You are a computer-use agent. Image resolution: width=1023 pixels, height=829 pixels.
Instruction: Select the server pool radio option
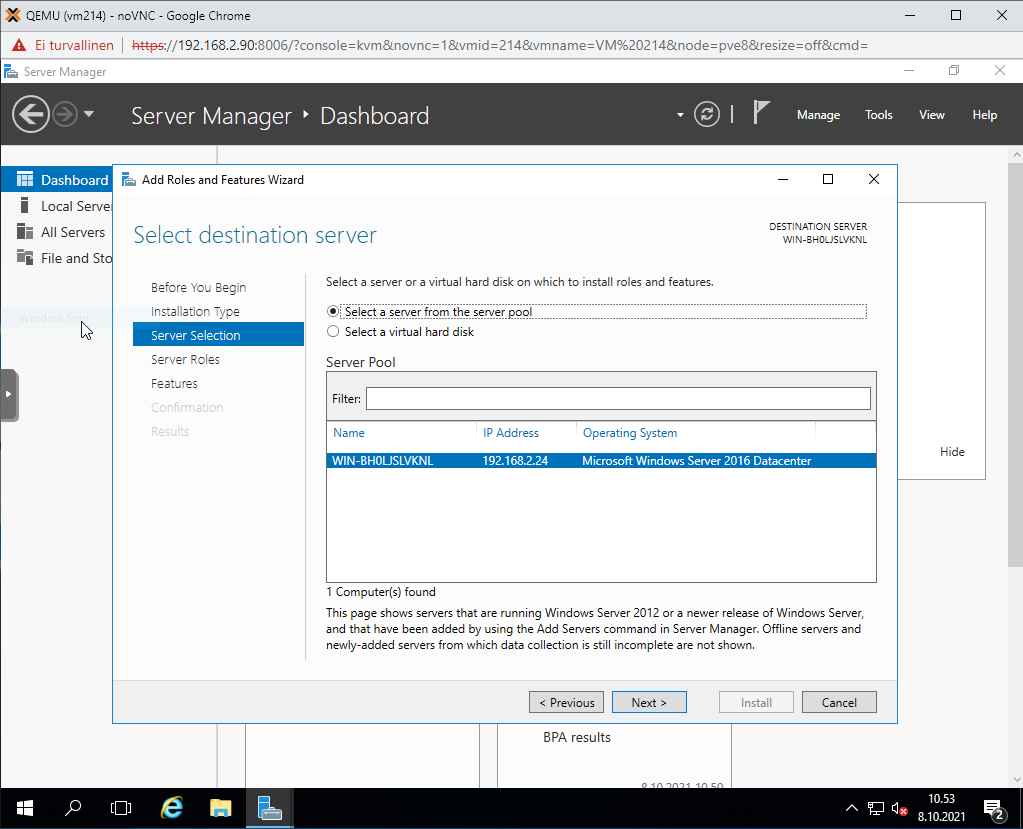[333, 312]
